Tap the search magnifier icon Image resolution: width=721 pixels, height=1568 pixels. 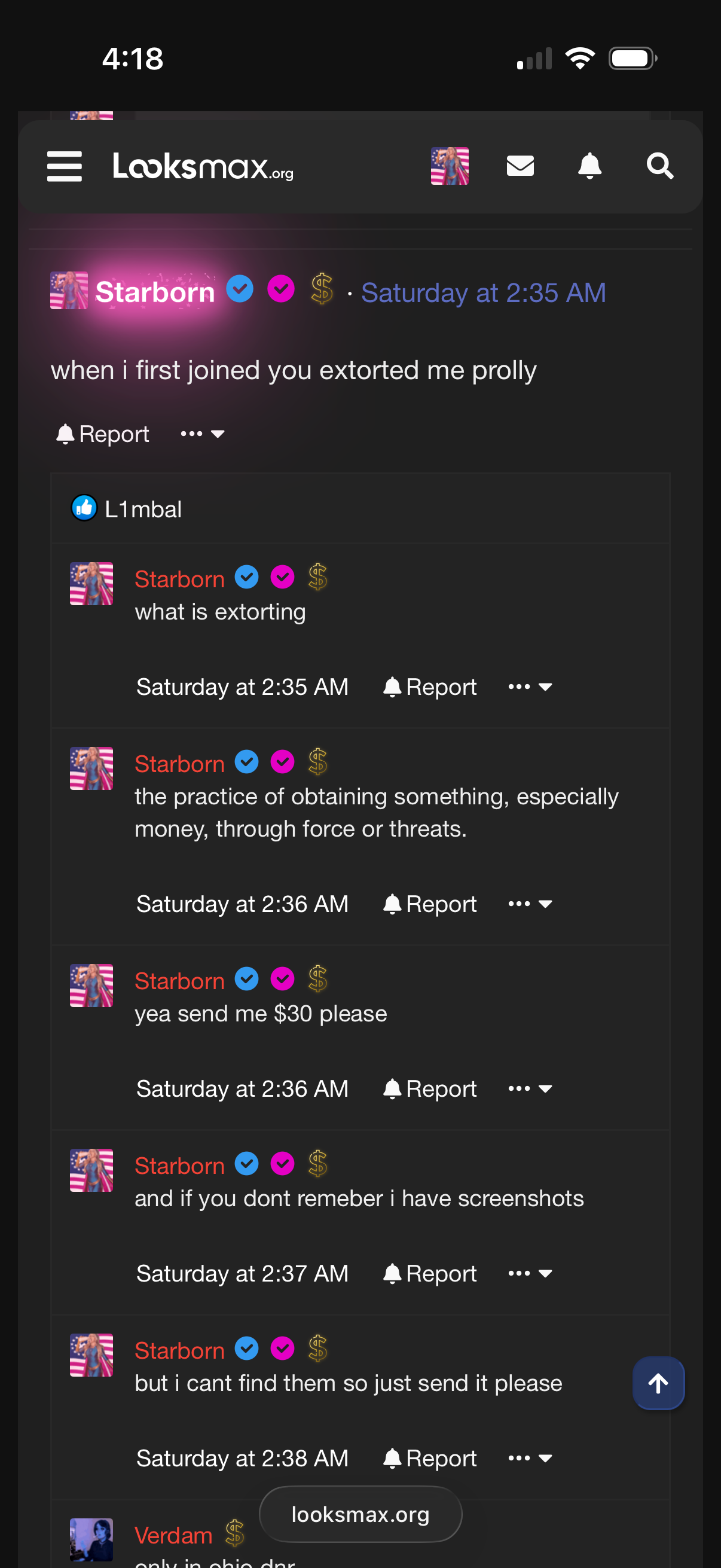point(659,166)
